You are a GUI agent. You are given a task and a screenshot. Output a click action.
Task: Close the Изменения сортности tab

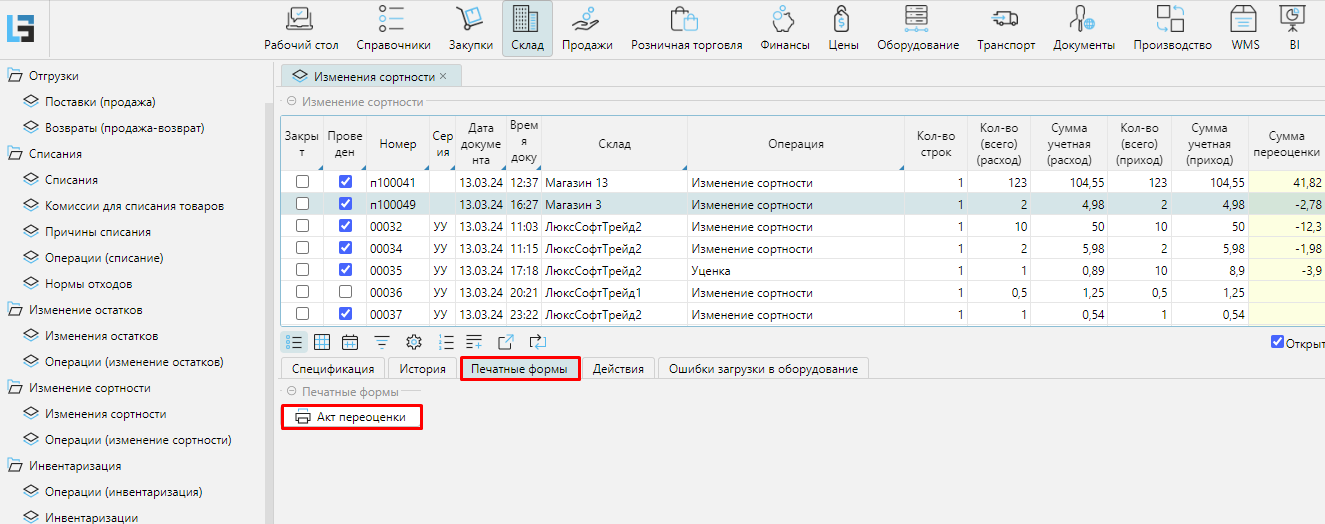point(443,76)
